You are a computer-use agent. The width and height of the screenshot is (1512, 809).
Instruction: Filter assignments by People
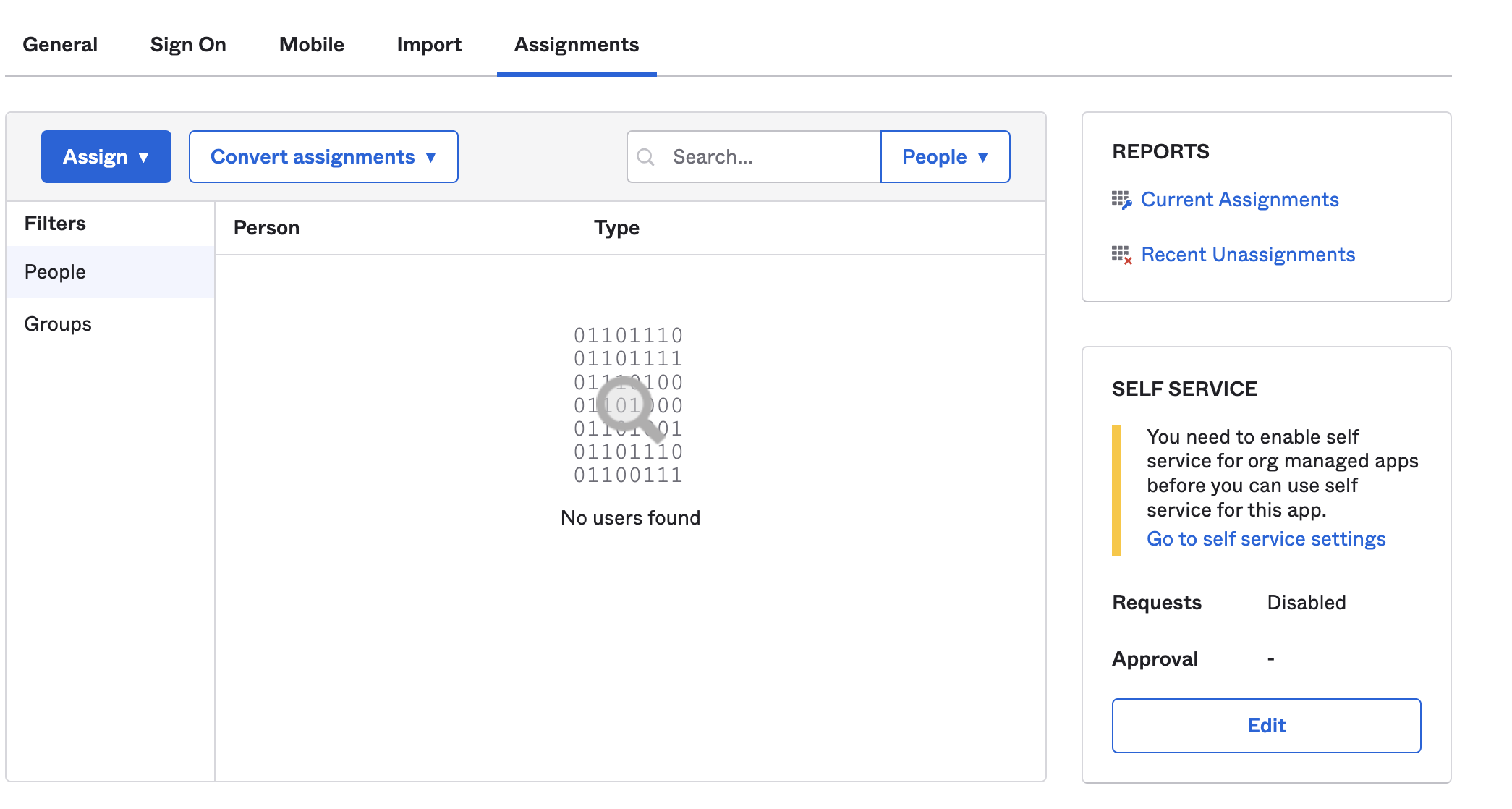(56, 272)
